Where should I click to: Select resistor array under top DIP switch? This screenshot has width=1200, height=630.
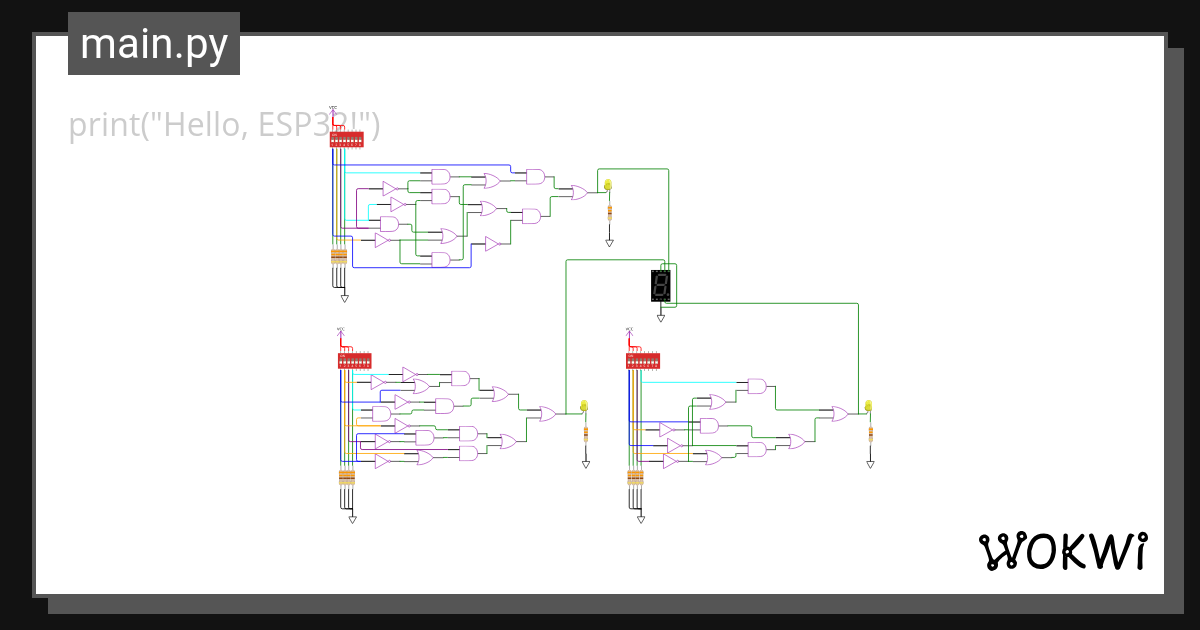point(339,257)
